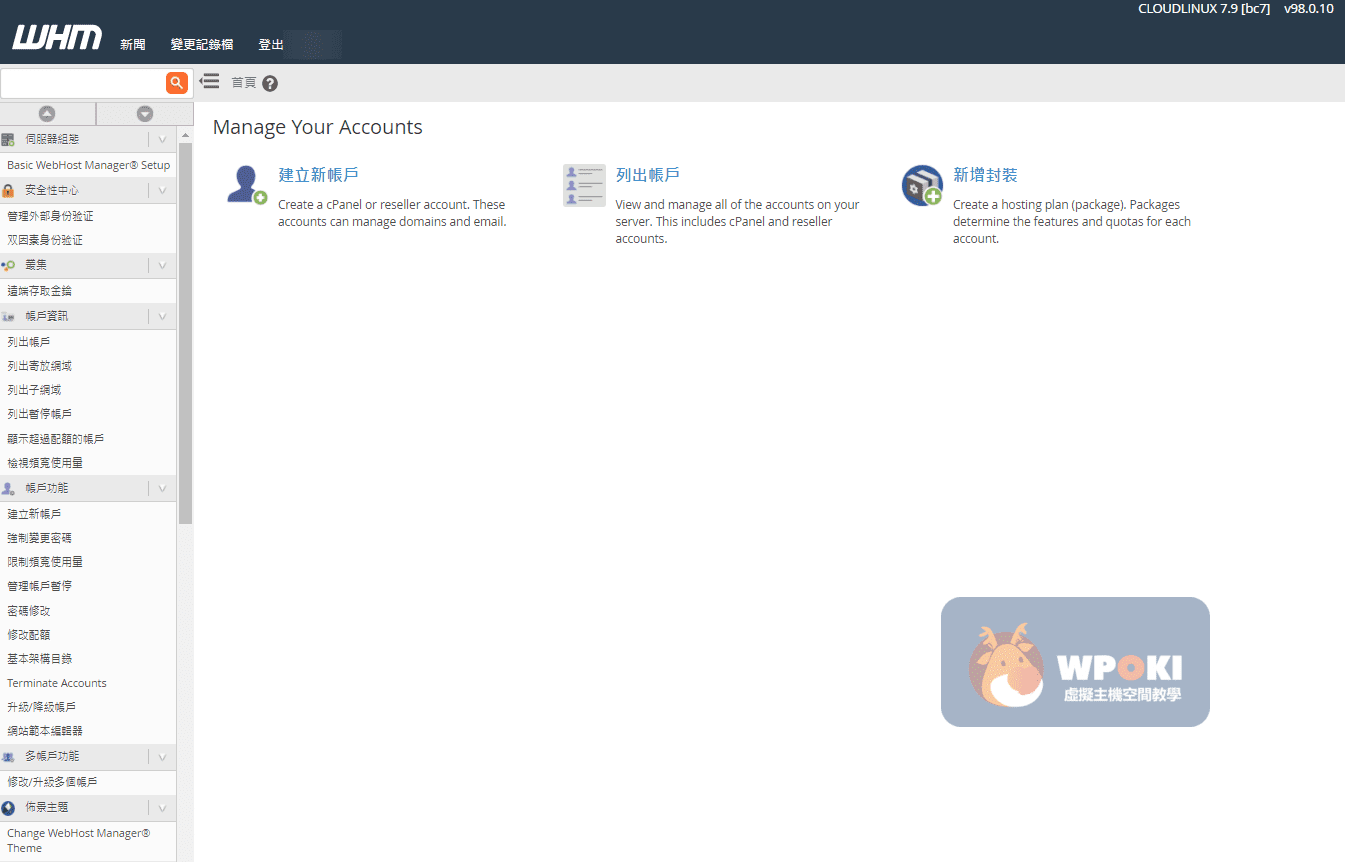Collapse the 帳戶功能 section chevron
This screenshot has width=1345, height=862.
tap(162, 489)
